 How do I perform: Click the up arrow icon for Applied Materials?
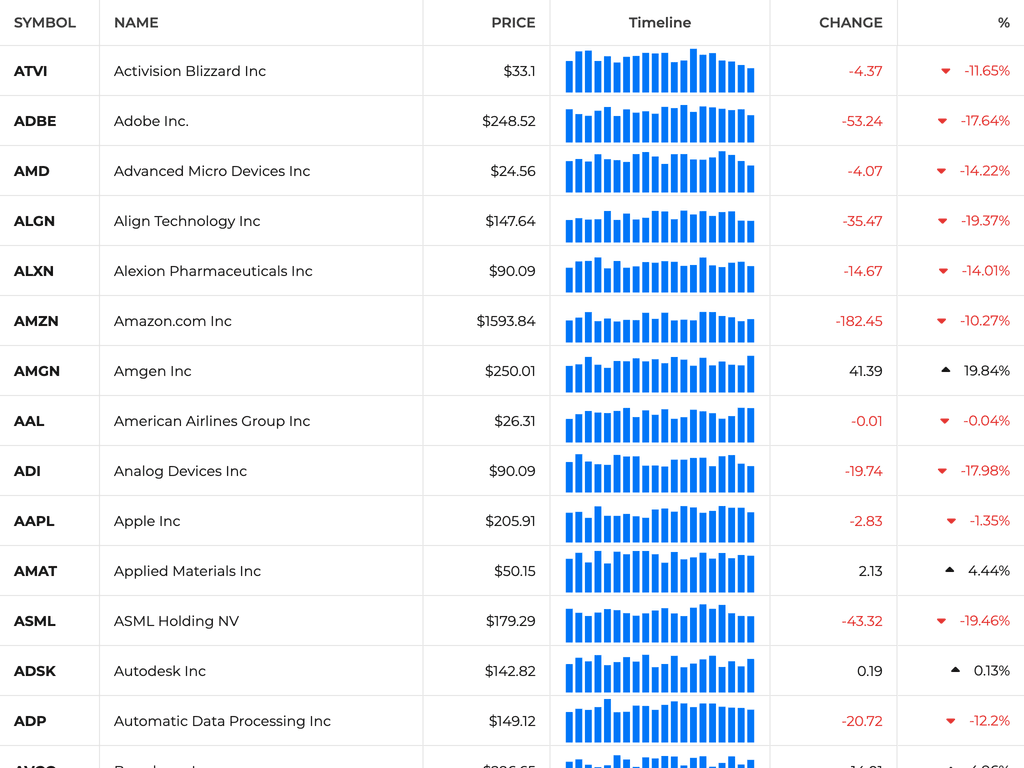pos(949,571)
